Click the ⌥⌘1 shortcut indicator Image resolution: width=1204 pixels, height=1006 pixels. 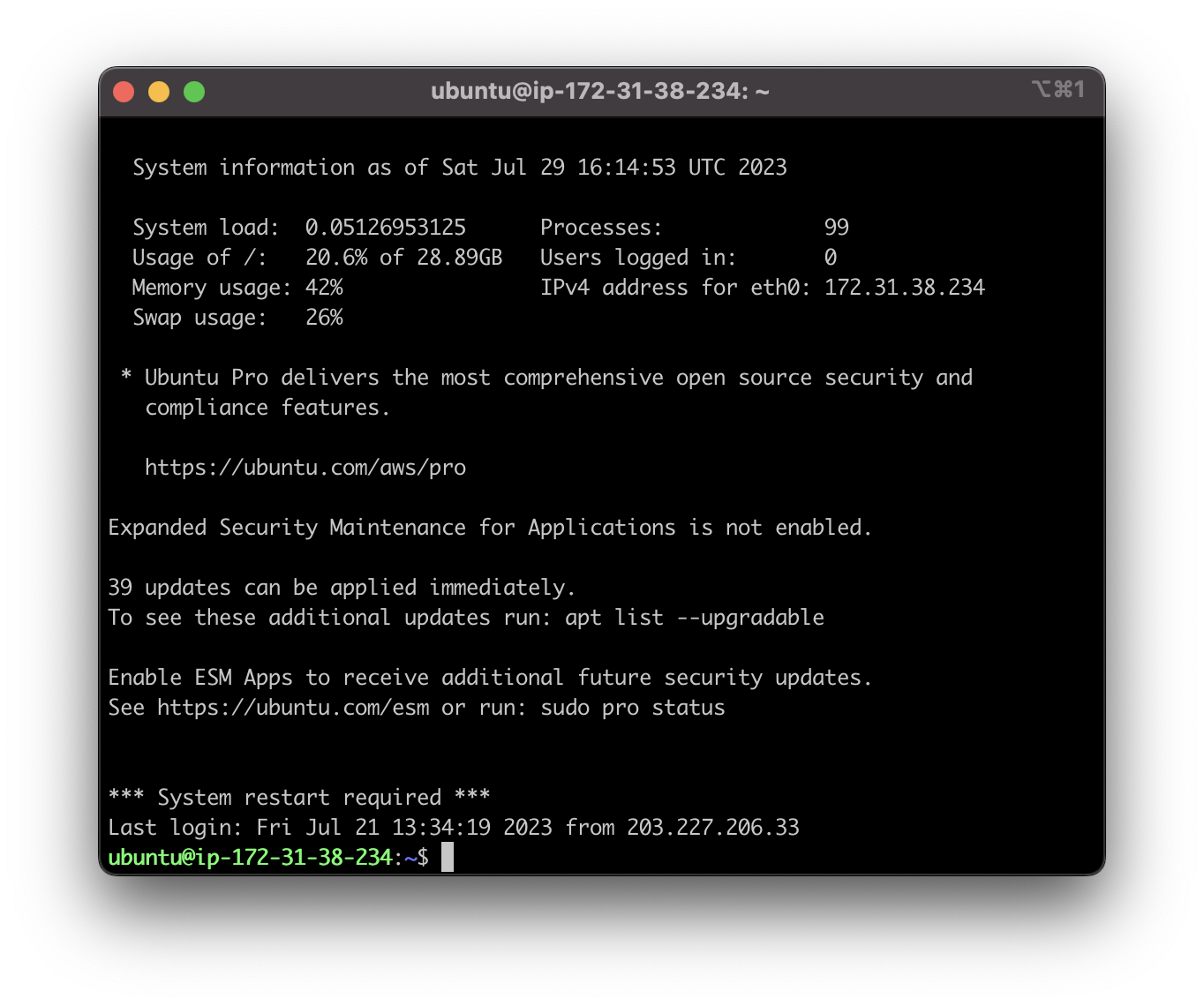(1057, 89)
